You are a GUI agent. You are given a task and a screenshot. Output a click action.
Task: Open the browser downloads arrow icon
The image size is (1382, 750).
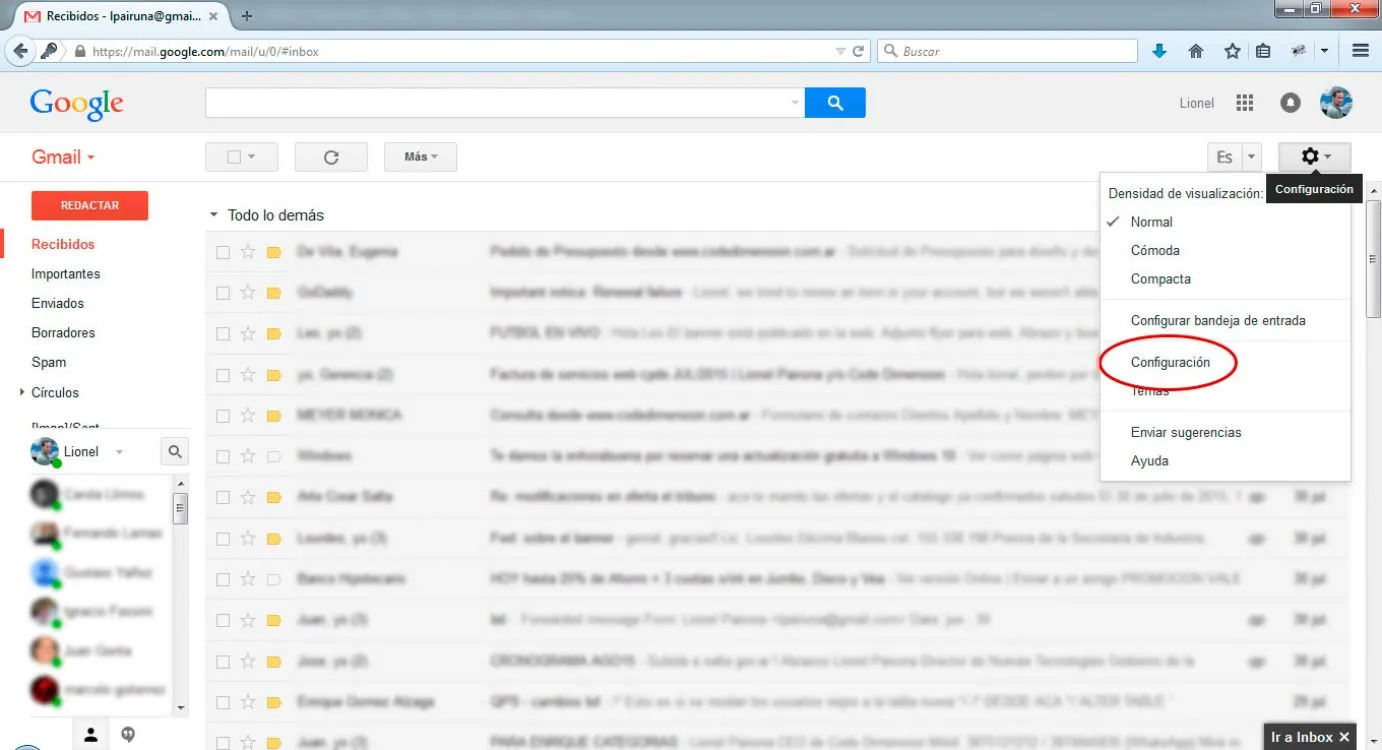(x=1160, y=51)
